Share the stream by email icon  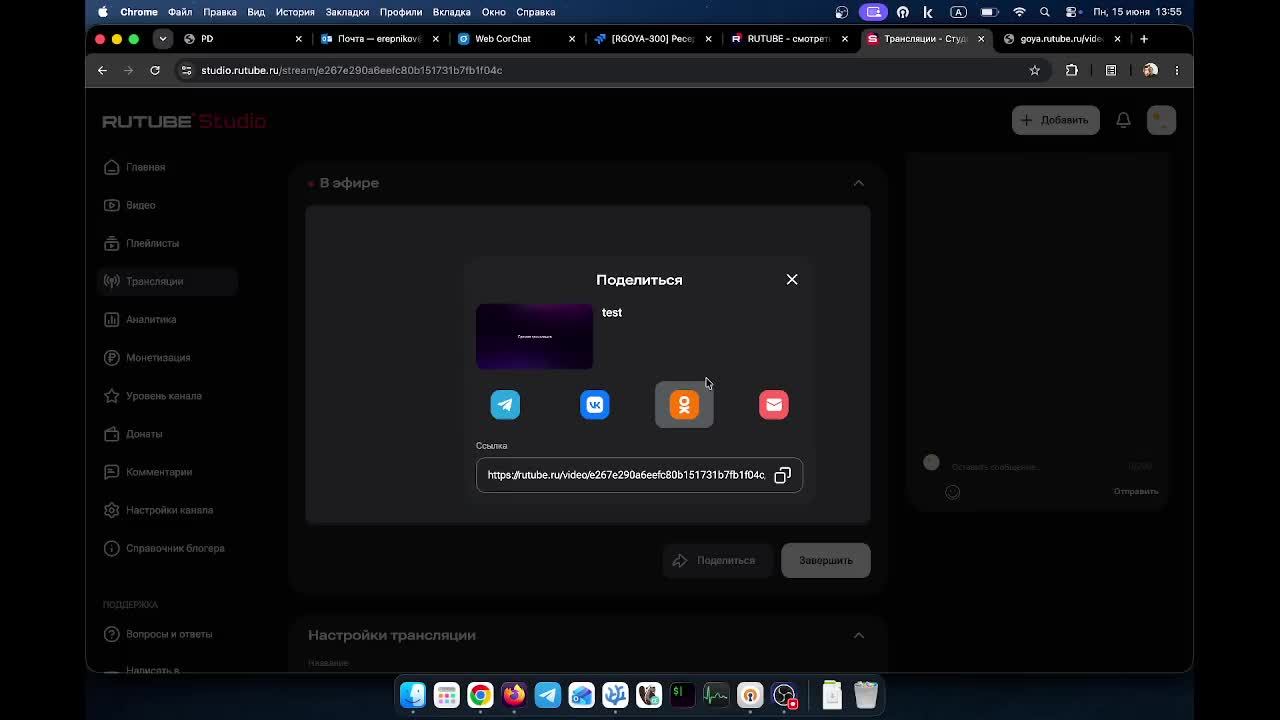click(774, 404)
